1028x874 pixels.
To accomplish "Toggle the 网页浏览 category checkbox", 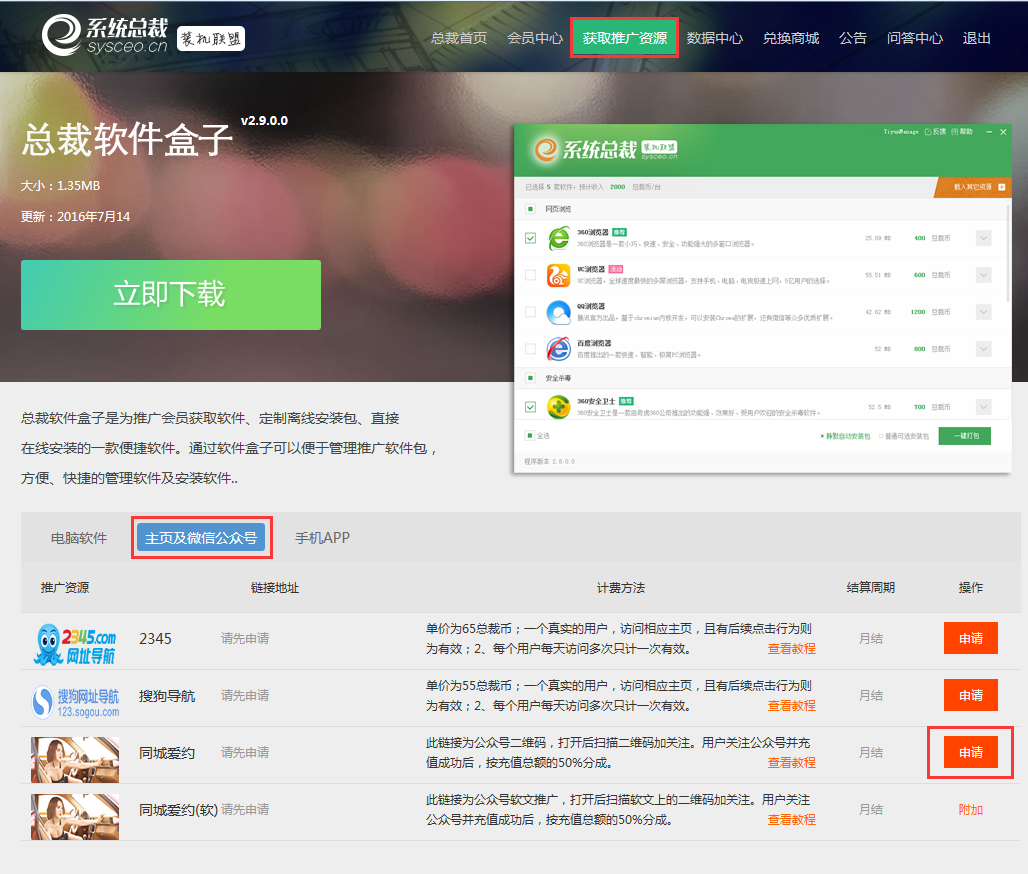I will coord(530,209).
